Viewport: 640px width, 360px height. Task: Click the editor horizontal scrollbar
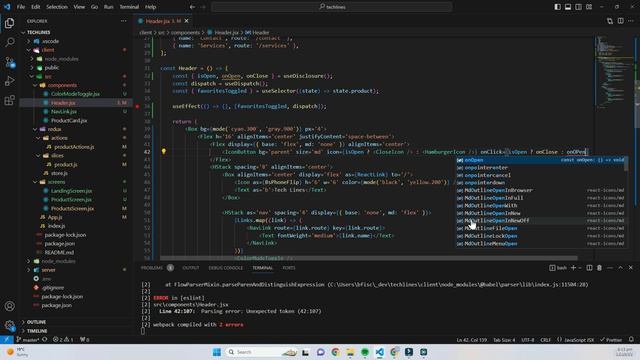tap(369, 258)
